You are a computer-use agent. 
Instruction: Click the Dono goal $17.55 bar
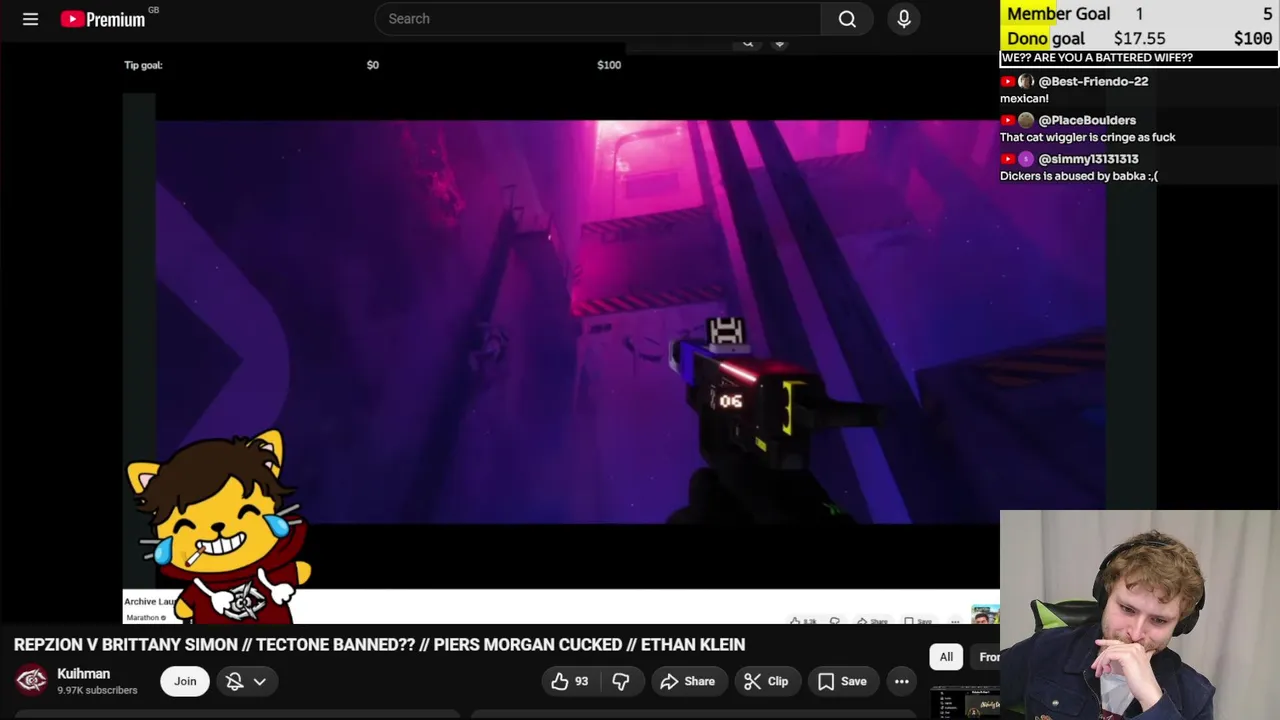tap(1139, 38)
